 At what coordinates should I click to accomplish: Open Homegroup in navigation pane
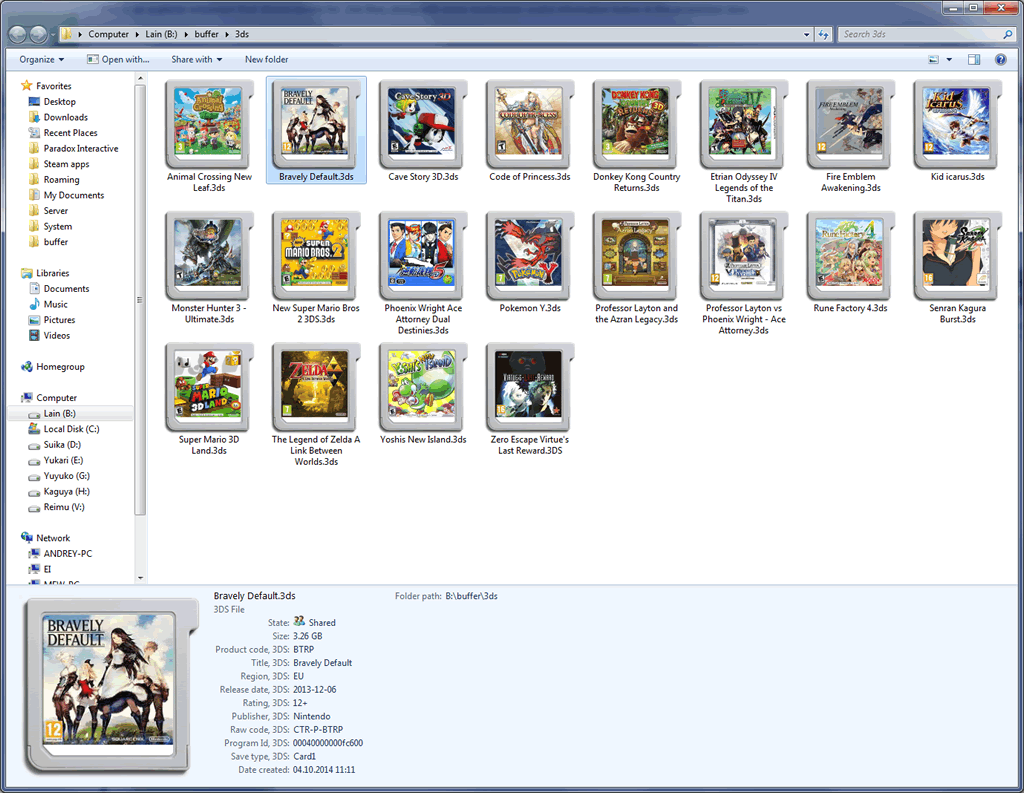pyautogui.click(x=60, y=366)
